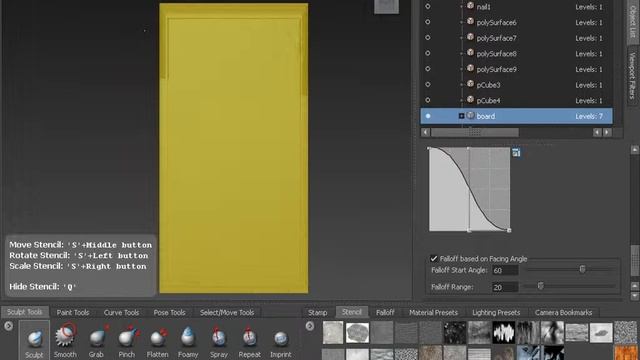Switch to the Select/Move Tools tab
Image resolution: width=640 pixels, height=360 pixels.
click(x=227, y=313)
